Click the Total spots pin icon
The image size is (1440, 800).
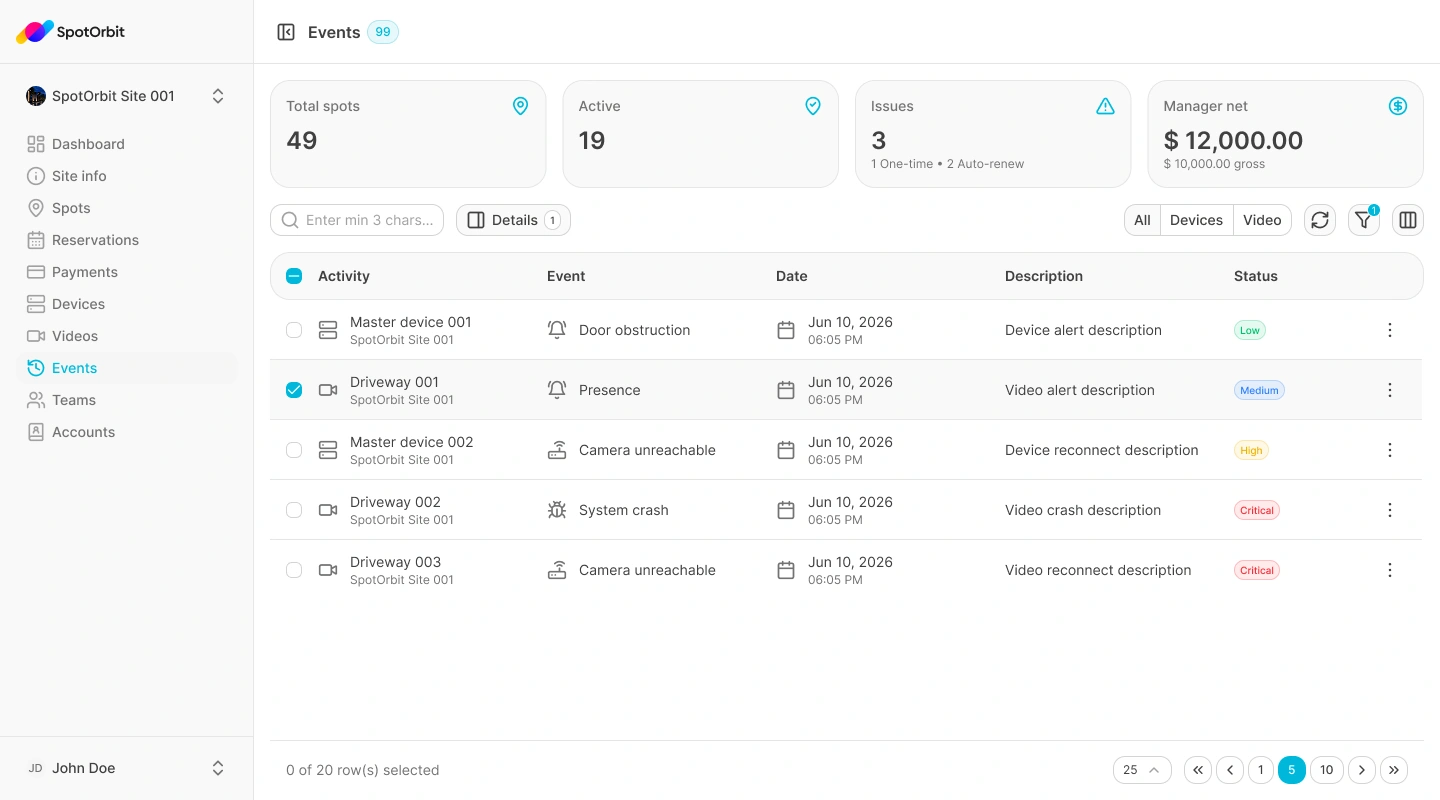pyautogui.click(x=520, y=106)
